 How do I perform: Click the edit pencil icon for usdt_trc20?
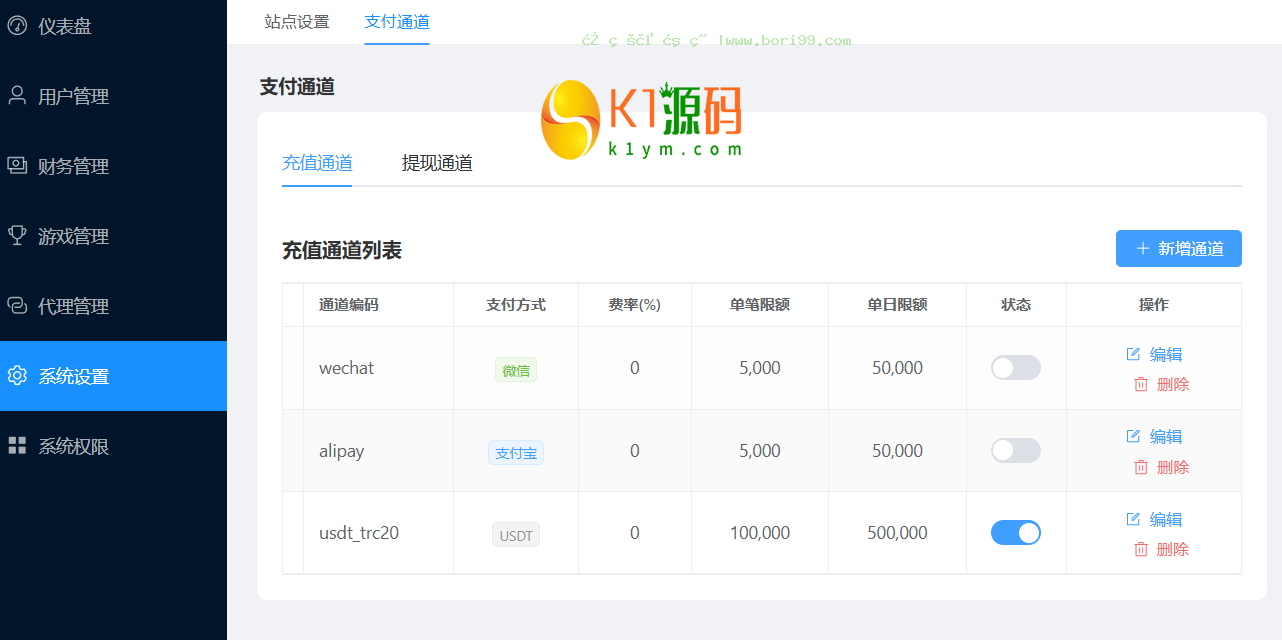(x=1133, y=519)
